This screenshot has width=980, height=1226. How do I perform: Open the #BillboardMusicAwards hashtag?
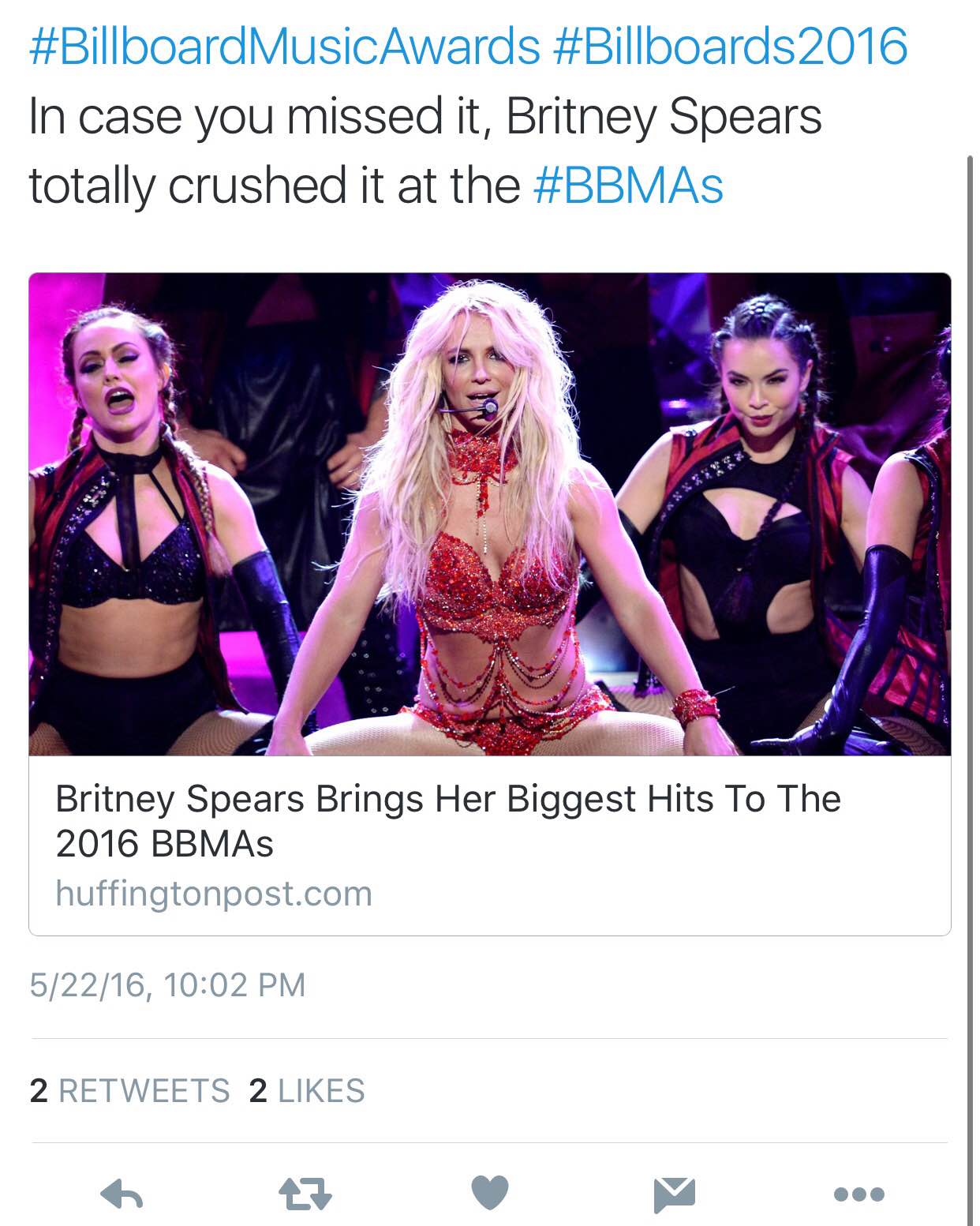click(x=285, y=46)
